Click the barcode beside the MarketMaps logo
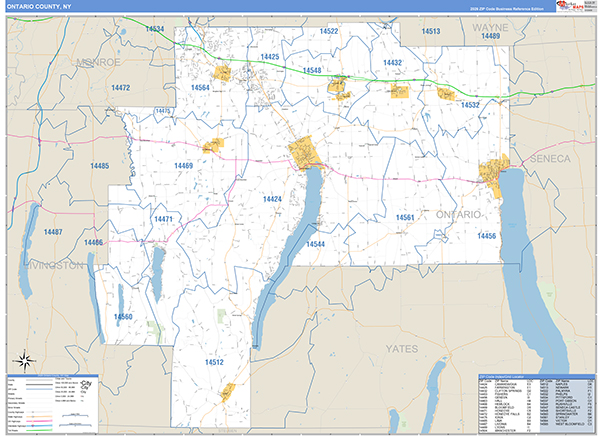This screenshot has height=436, width=600. tap(588, 7)
